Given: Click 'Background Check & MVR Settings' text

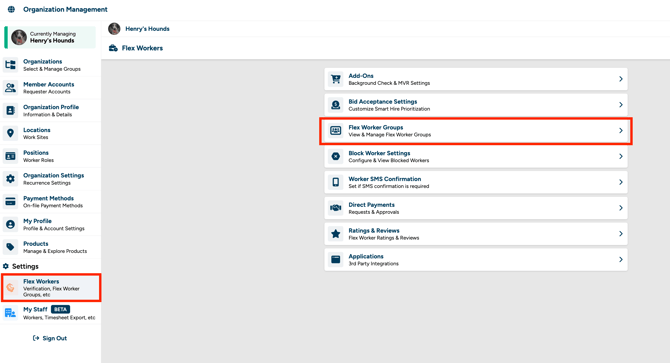Looking at the screenshot, I should [389, 83].
